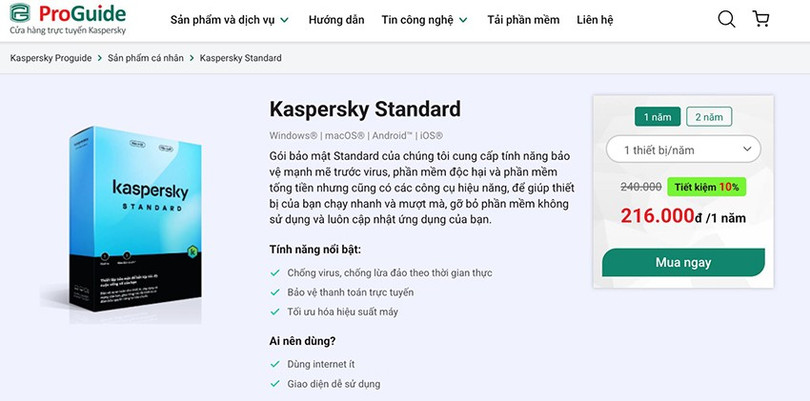This screenshot has height=401, width=810.
Task: Open the 1 thiết bị/năm device dropdown
Action: [683, 150]
